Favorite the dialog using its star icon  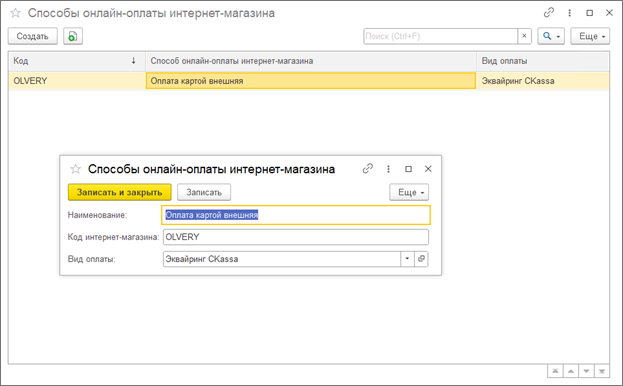75,169
